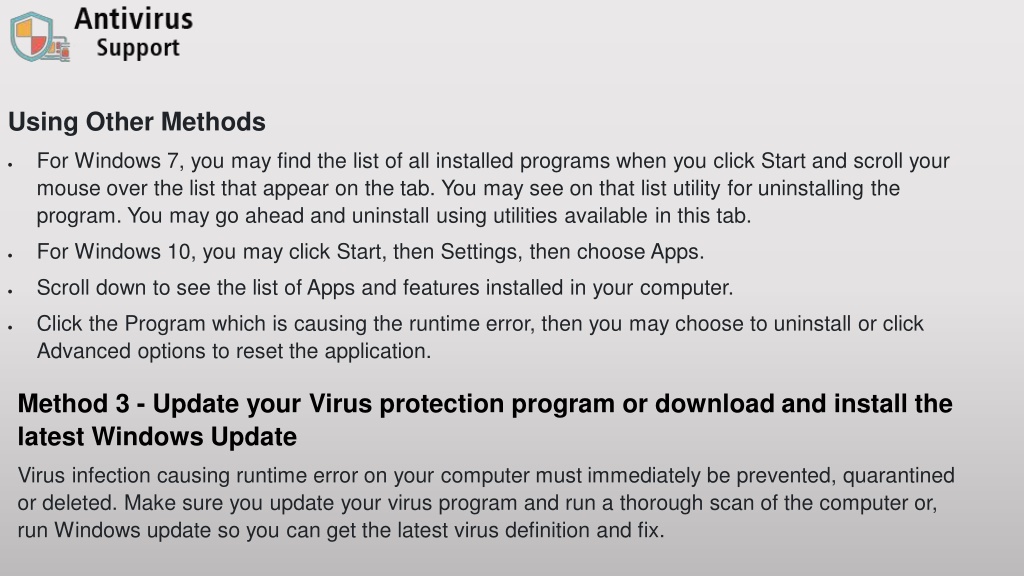Click the mouse over the list line
This screenshot has height=576, width=1024.
point(468,189)
